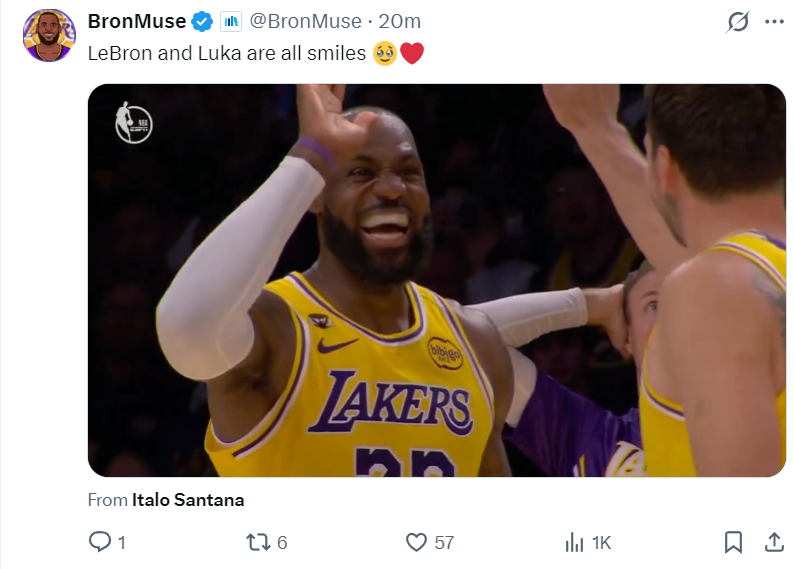This screenshot has height=569, width=794.
Task: Click the reply speech bubble icon
Action: point(100,542)
